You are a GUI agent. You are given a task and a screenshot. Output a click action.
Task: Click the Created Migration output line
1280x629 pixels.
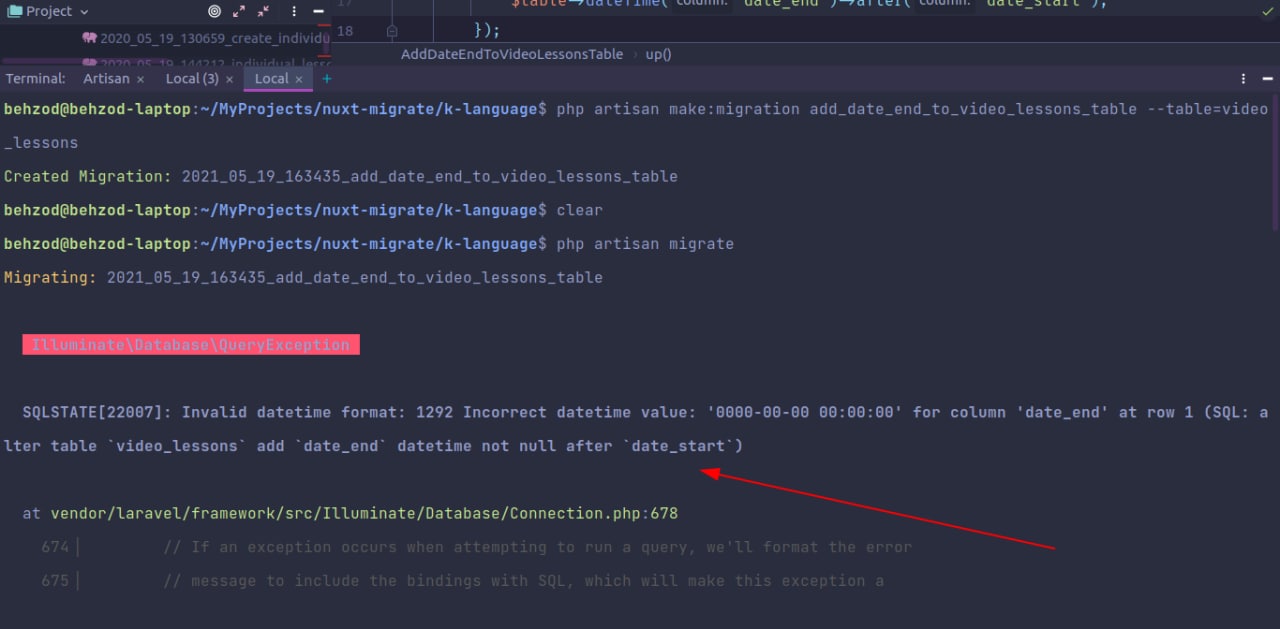pos(341,176)
